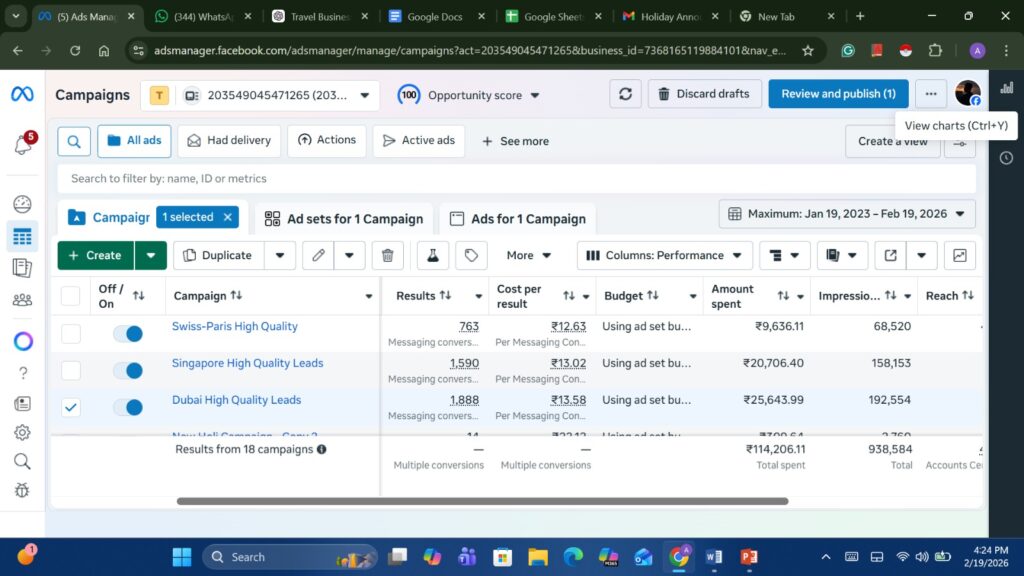This screenshot has height=576, width=1024.
Task: Turn off Dubai High Quality Leads toggle
Action: pyautogui.click(x=128, y=408)
